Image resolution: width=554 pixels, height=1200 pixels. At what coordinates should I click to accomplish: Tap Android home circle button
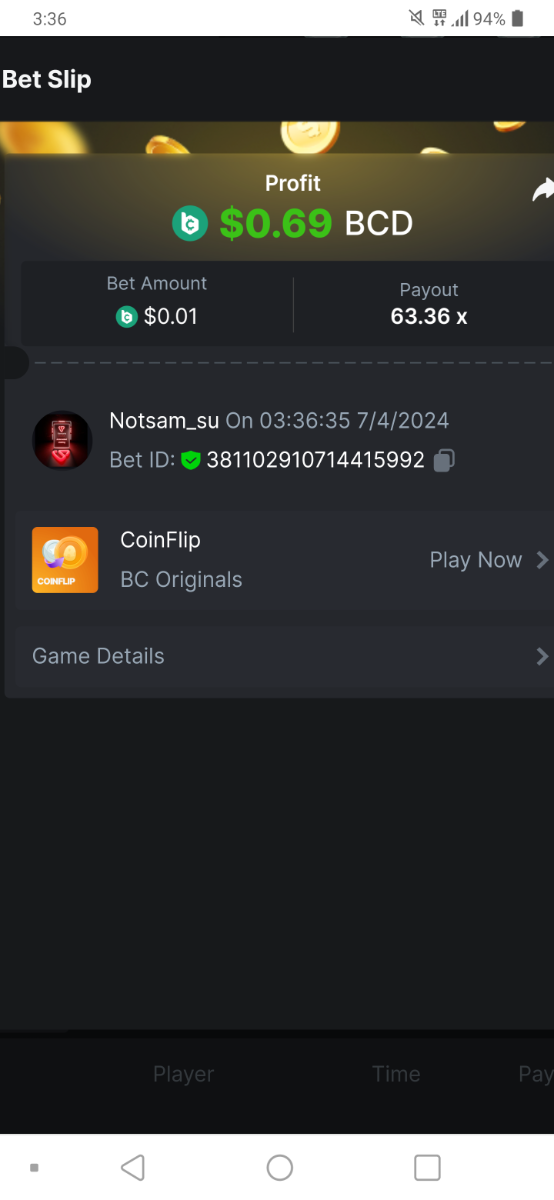pyautogui.click(x=280, y=1167)
